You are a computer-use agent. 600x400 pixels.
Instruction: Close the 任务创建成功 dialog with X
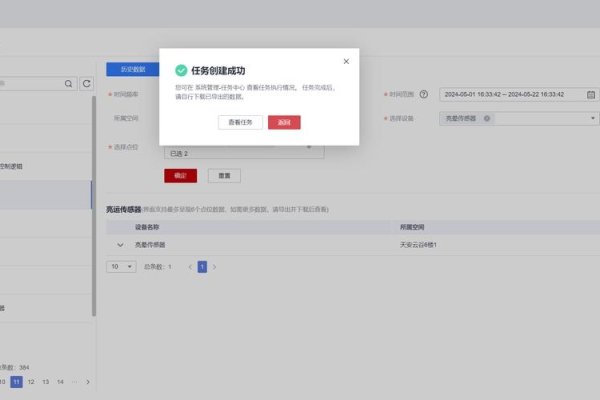point(346,61)
